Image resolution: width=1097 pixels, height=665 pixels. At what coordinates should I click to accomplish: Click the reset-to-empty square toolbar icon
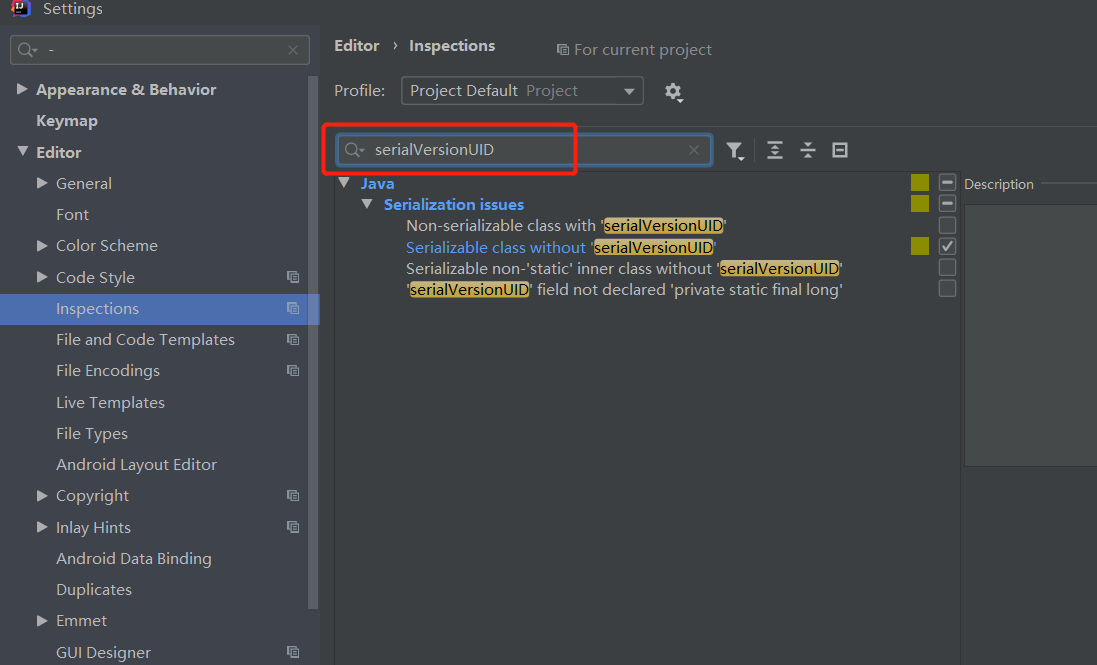(x=840, y=150)
